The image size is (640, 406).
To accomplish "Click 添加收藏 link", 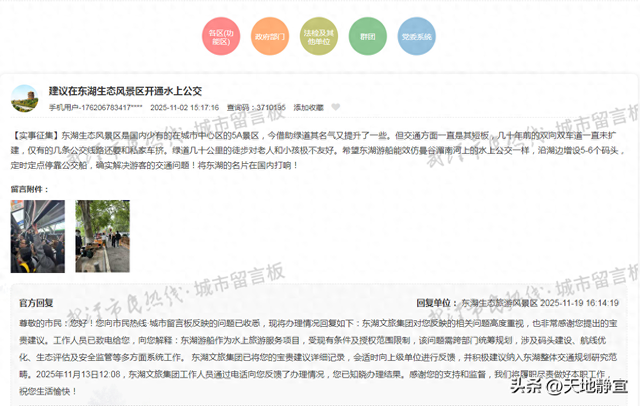I will [x=308, y=107].
